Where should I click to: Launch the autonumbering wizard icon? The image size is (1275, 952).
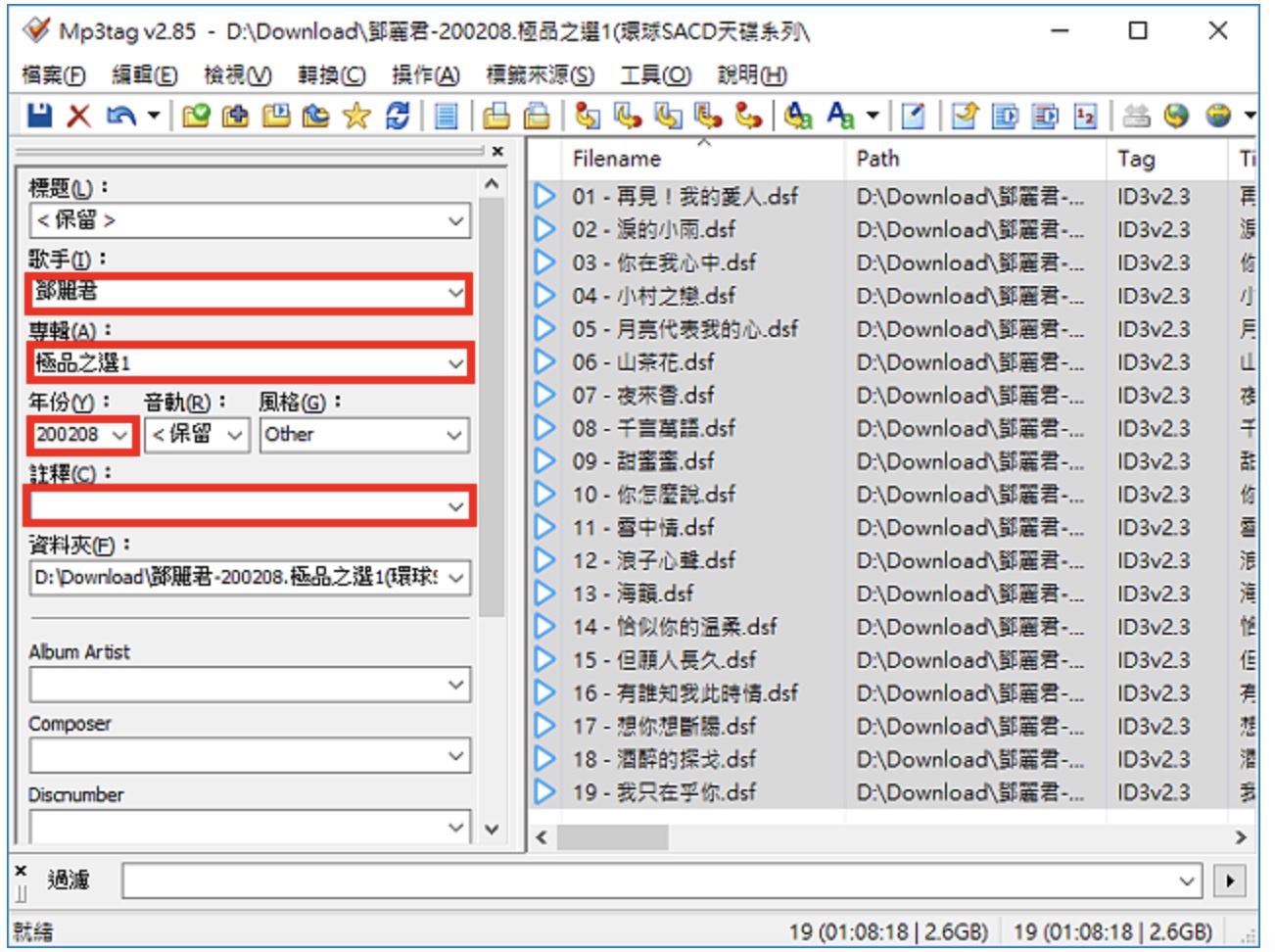1086,116
